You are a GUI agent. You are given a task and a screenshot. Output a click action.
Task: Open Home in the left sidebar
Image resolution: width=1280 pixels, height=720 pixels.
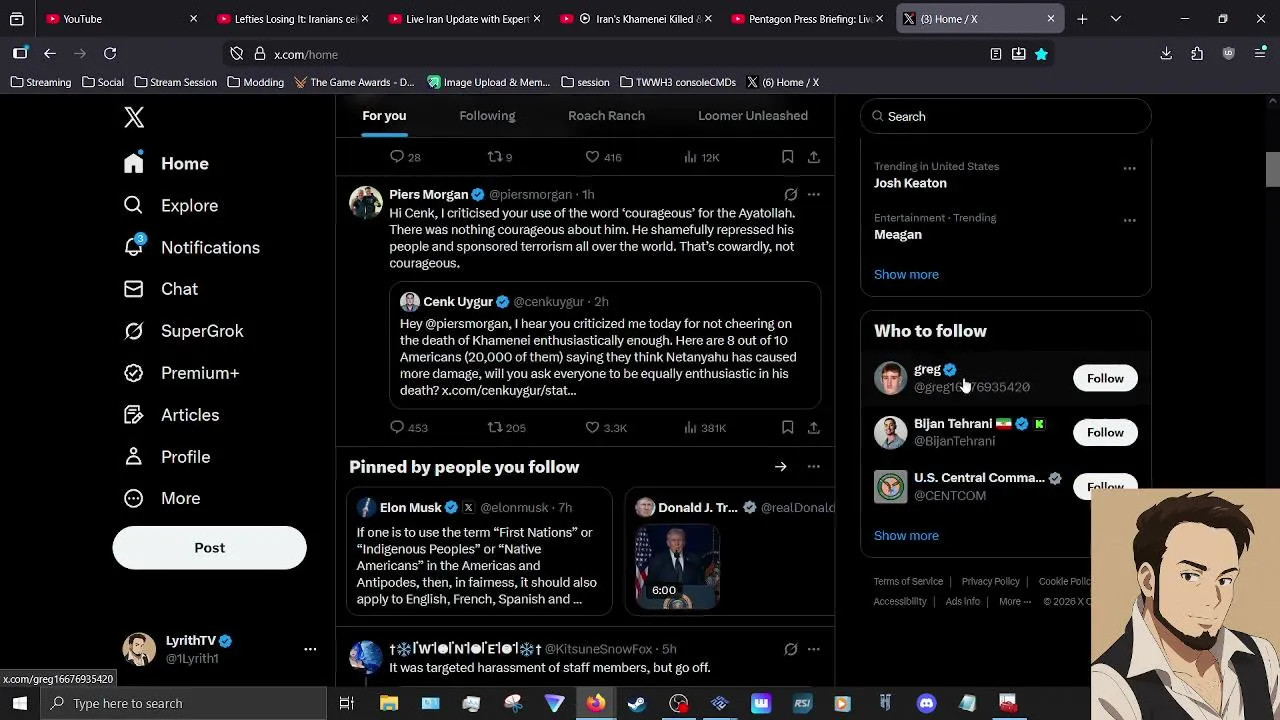[166, 163]
